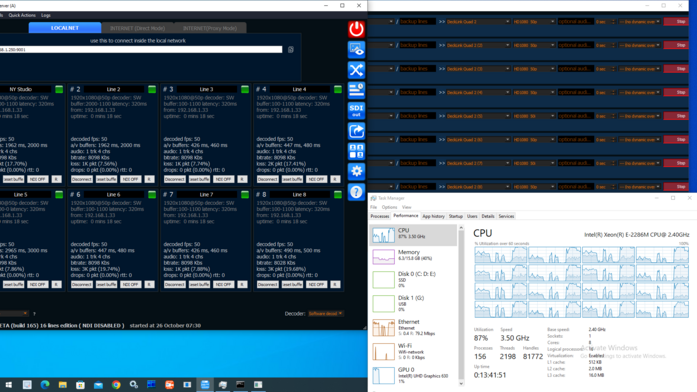Open the help question mark icon
697x392 pixels.
356,192
